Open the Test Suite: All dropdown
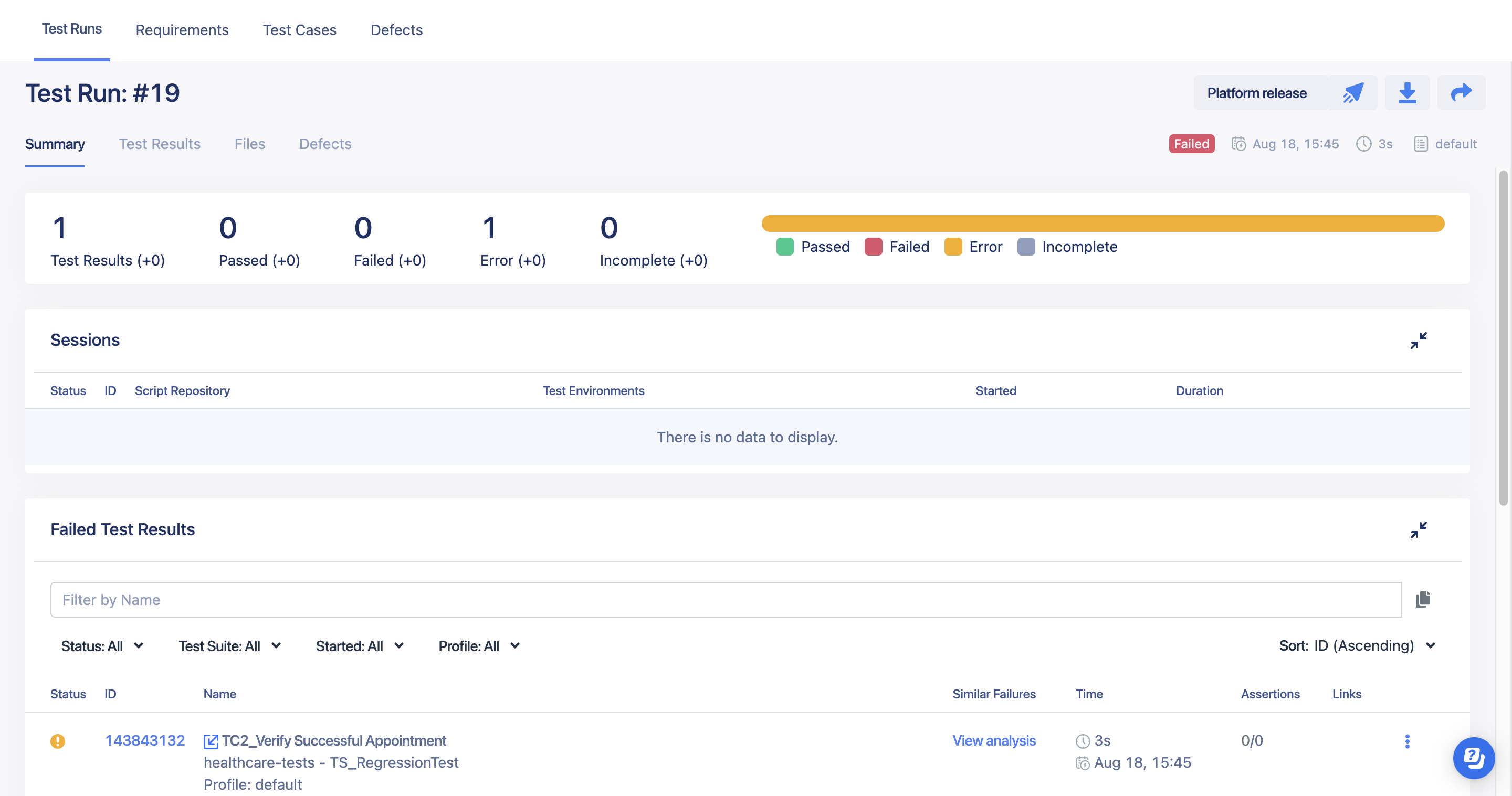 click(x=230, y=646)
